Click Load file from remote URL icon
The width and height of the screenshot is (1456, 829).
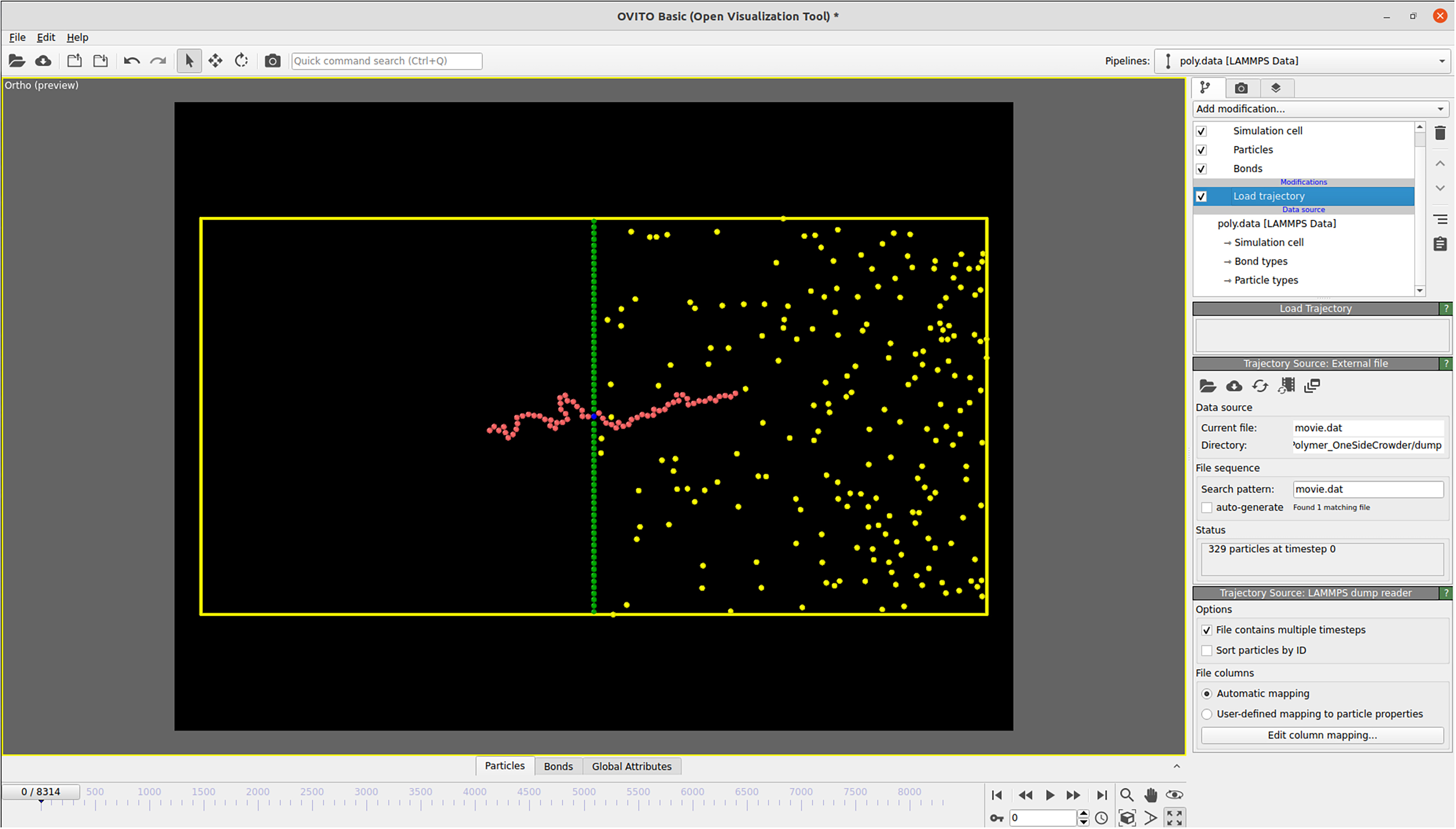(x=43, y=61)
